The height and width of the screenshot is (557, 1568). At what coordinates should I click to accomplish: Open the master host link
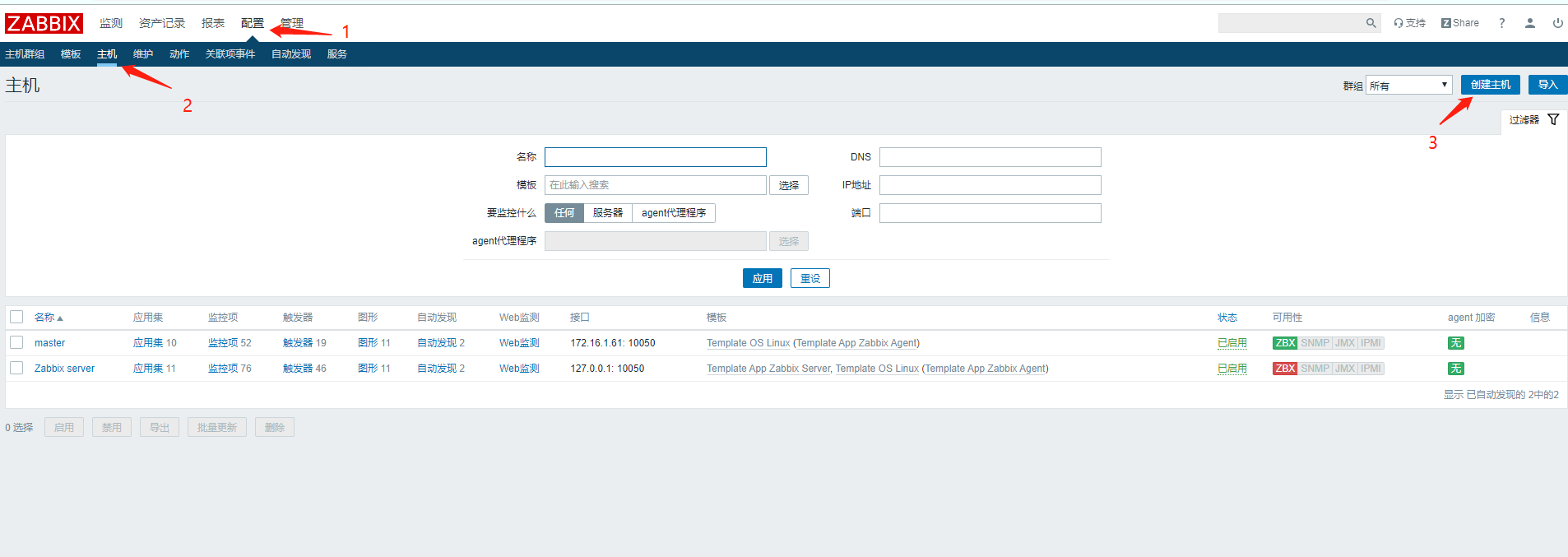(49, 343)
